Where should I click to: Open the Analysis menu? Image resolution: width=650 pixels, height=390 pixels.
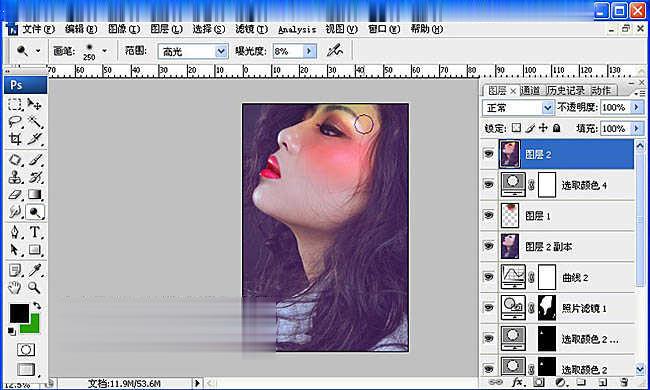coord(297,29)
